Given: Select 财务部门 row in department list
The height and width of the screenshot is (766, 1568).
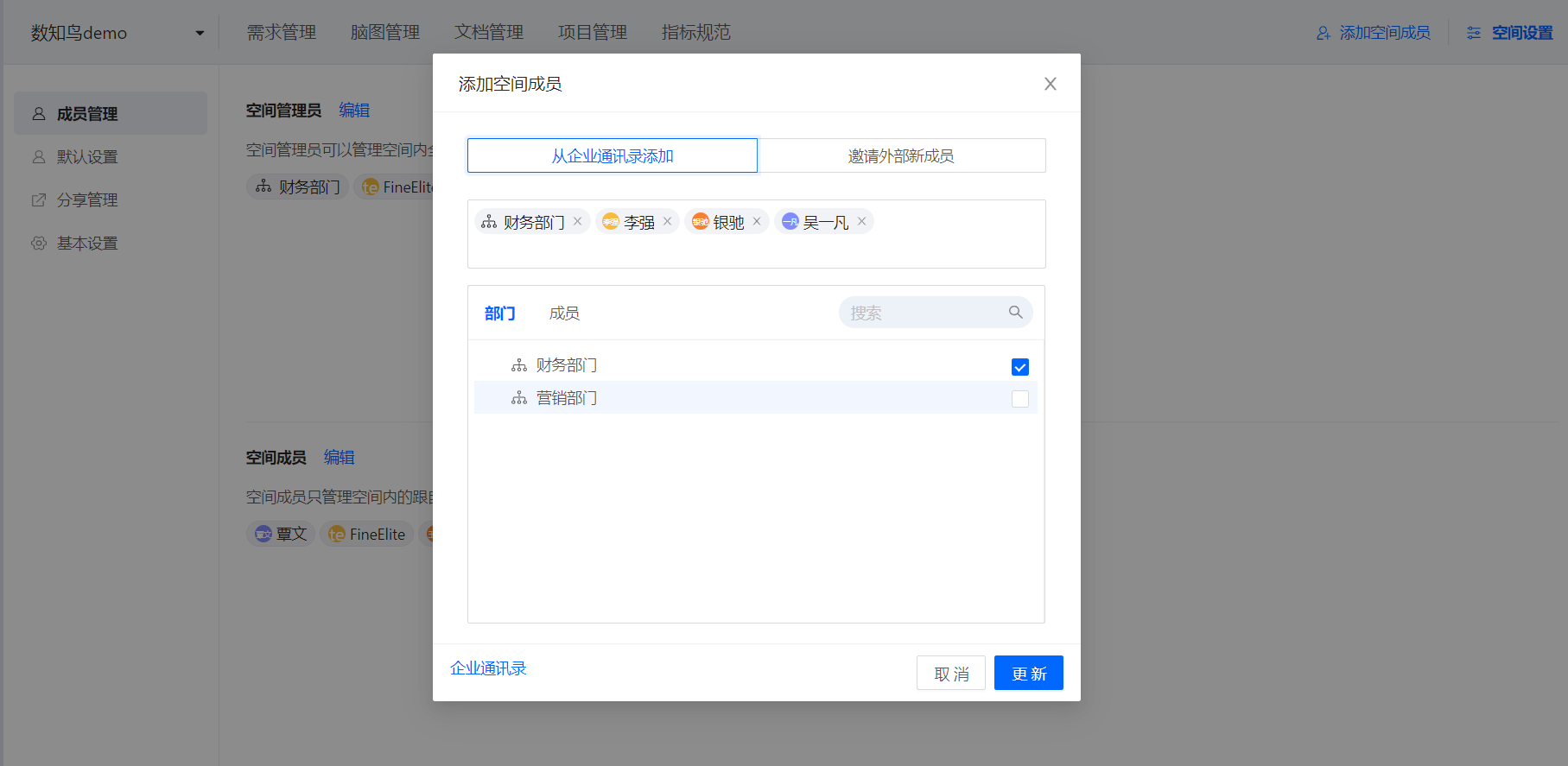Looking at the screenshot, I should click(756, 365).
